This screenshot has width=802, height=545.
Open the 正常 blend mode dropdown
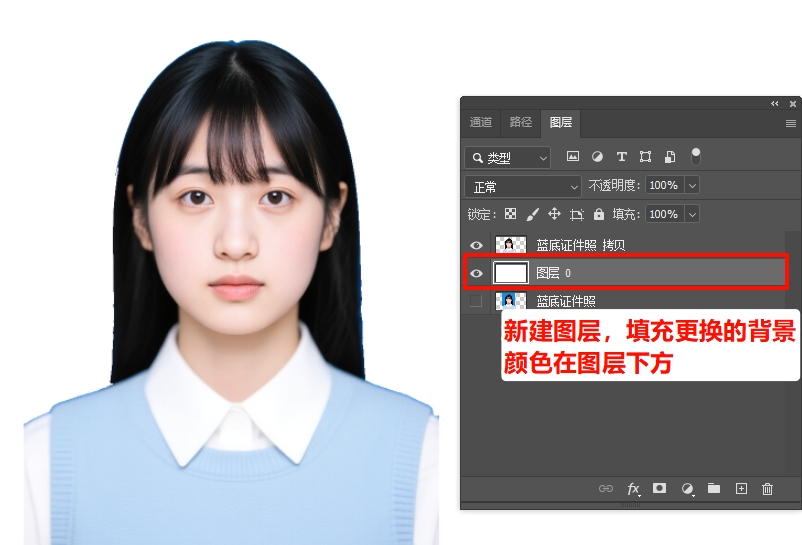[x=523, y=187]
